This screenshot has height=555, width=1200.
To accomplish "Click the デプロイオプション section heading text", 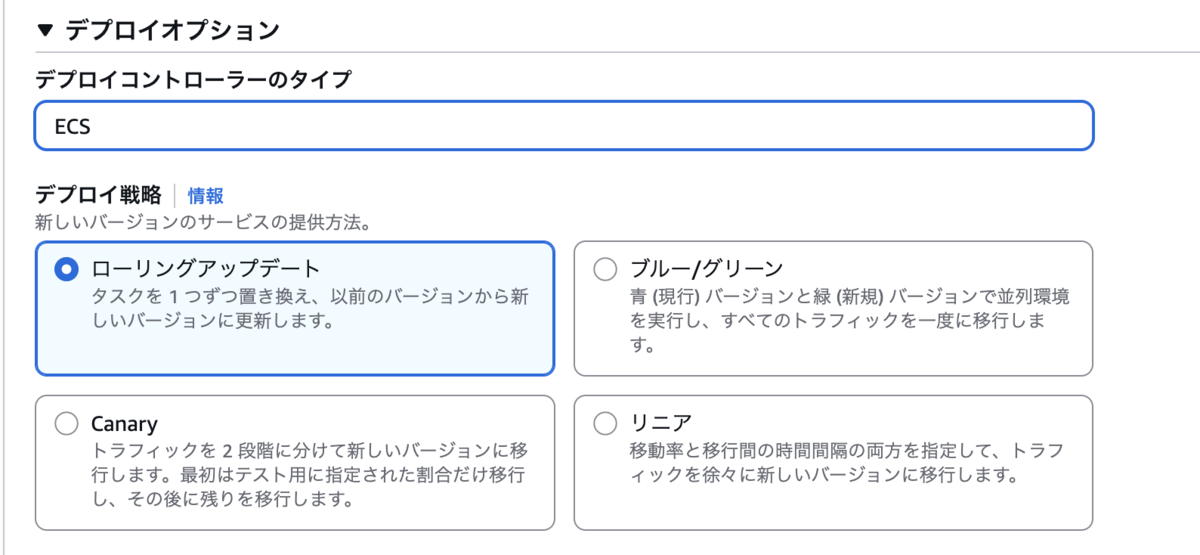I will (172, 31).
